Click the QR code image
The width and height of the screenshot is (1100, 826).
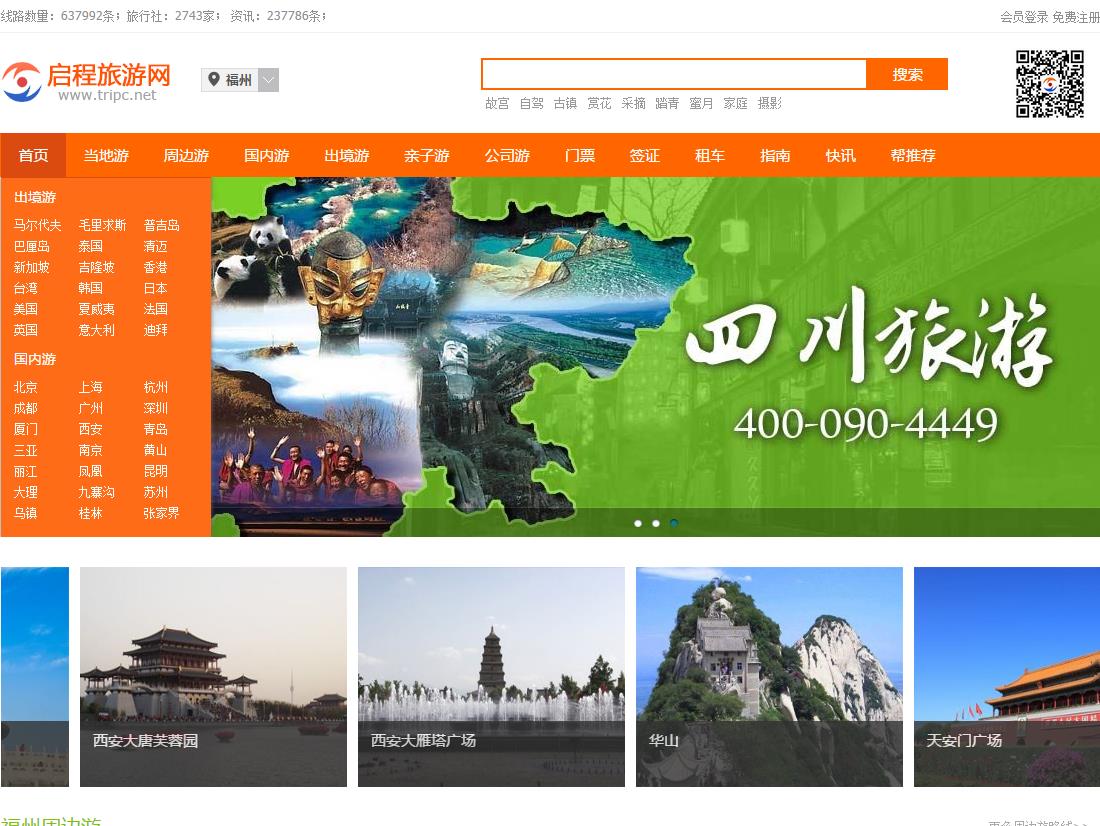(x=1049, y=84)
